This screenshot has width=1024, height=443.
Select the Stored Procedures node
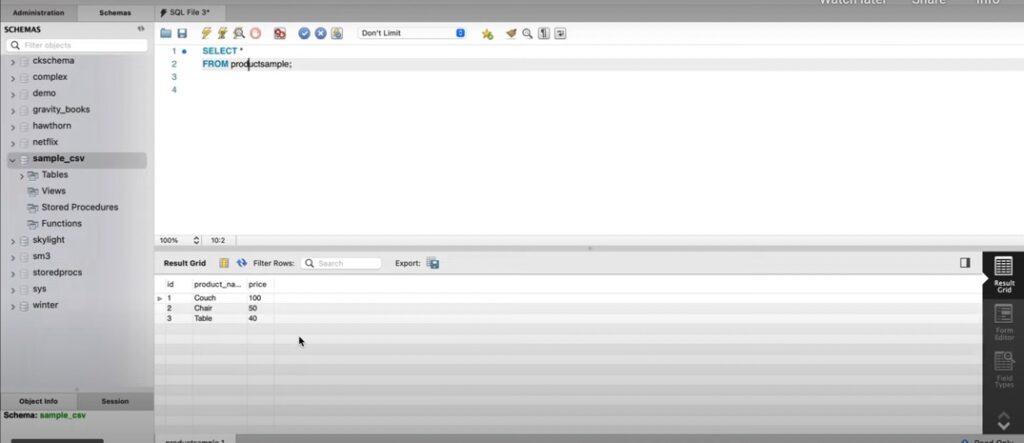(x=80, y=207)
